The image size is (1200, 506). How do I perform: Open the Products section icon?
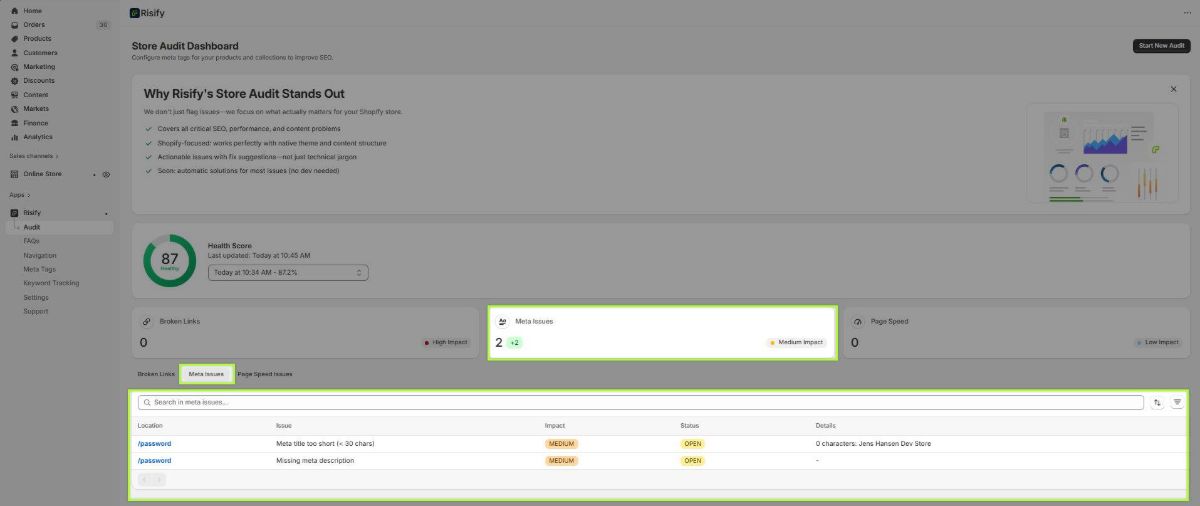coord(15,38)
